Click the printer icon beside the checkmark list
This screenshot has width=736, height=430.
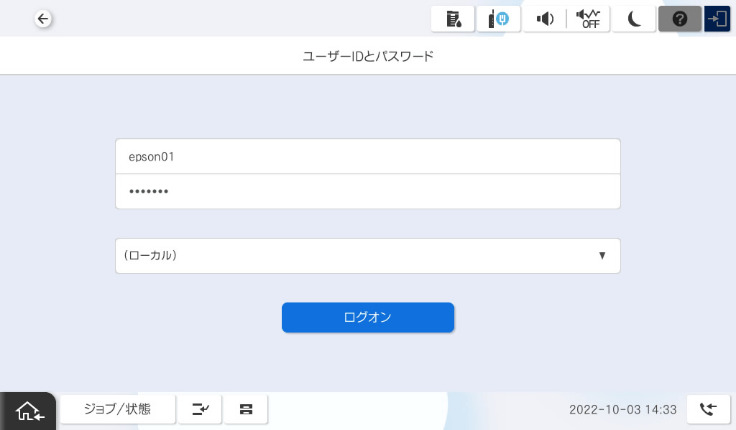tap(246, 409)
